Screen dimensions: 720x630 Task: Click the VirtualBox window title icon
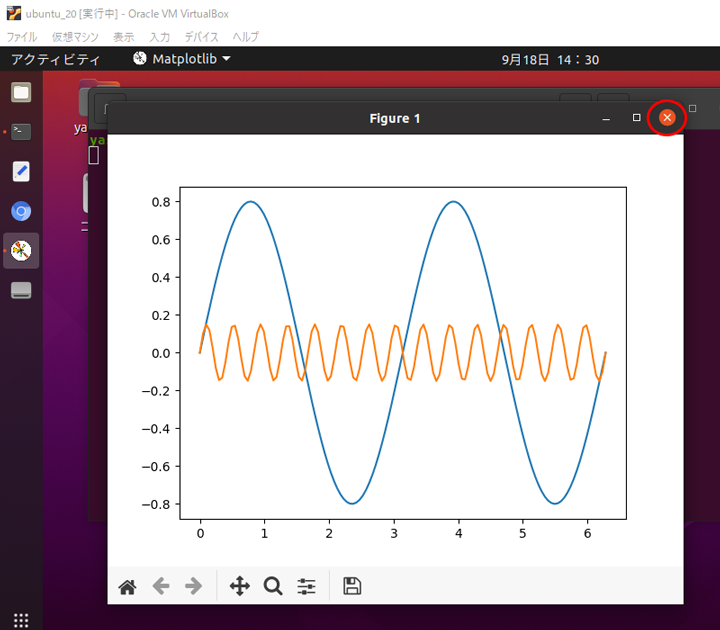coord(14,13)
